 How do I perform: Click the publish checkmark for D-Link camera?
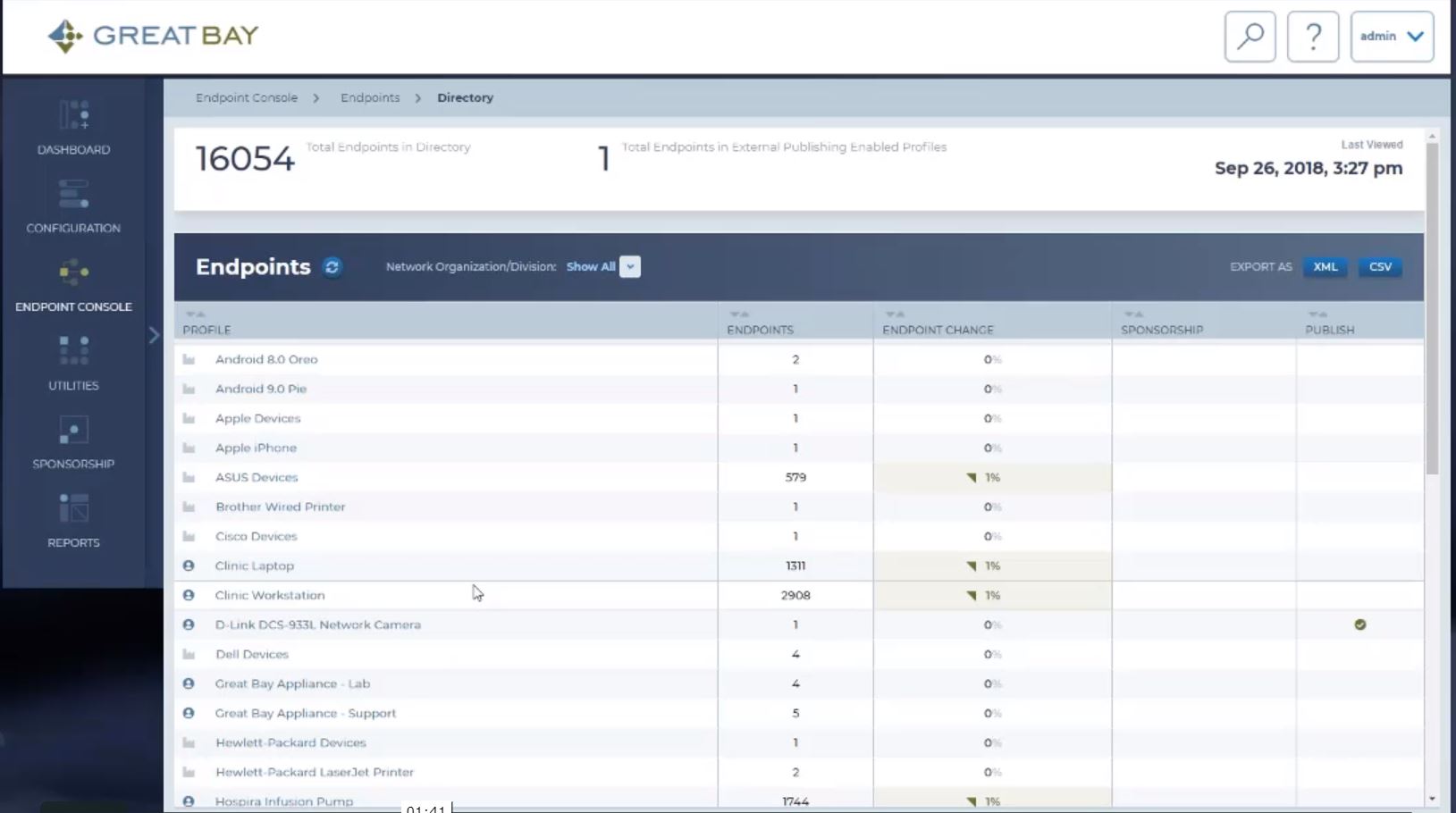pos(1359,624)
